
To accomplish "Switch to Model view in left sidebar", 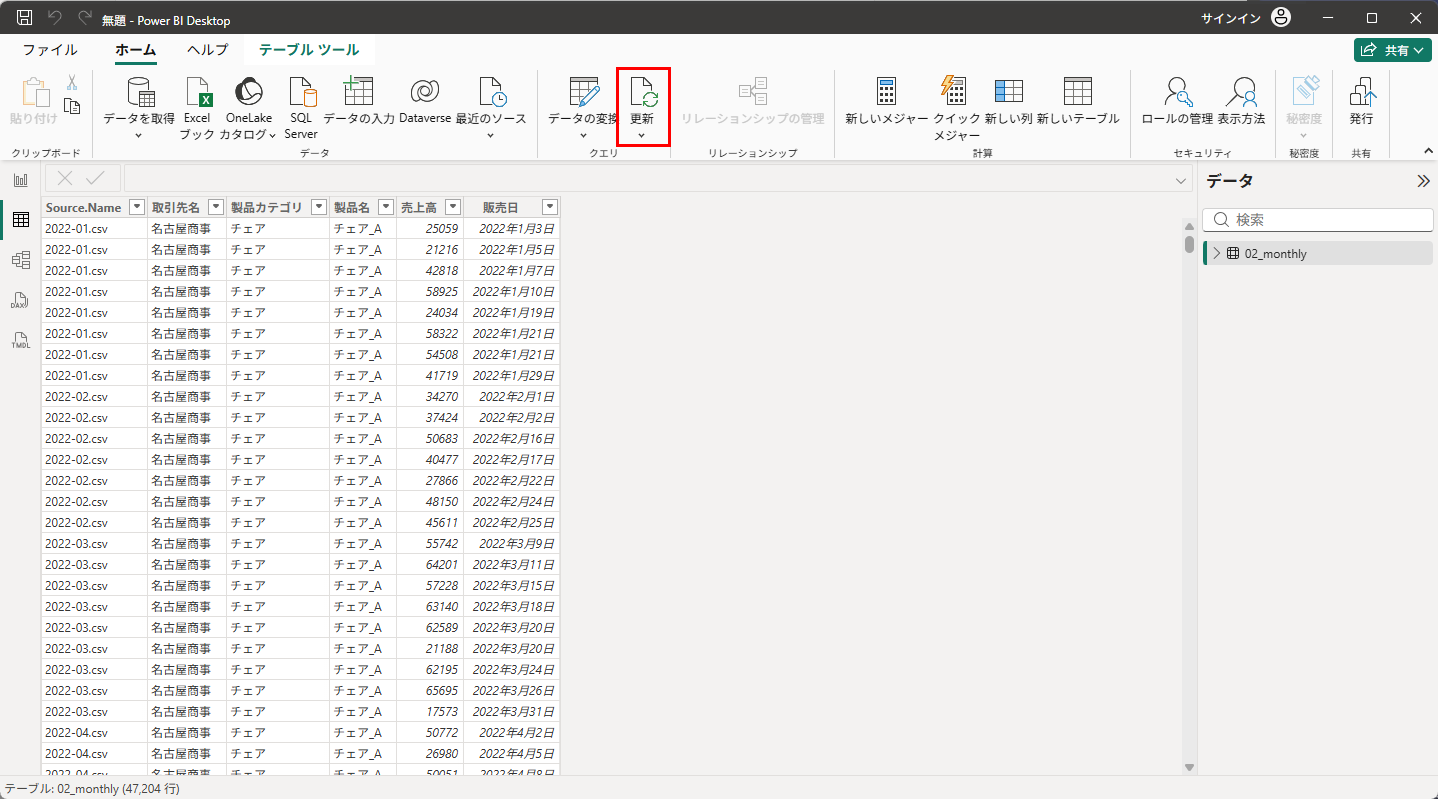I will [20, 260].
